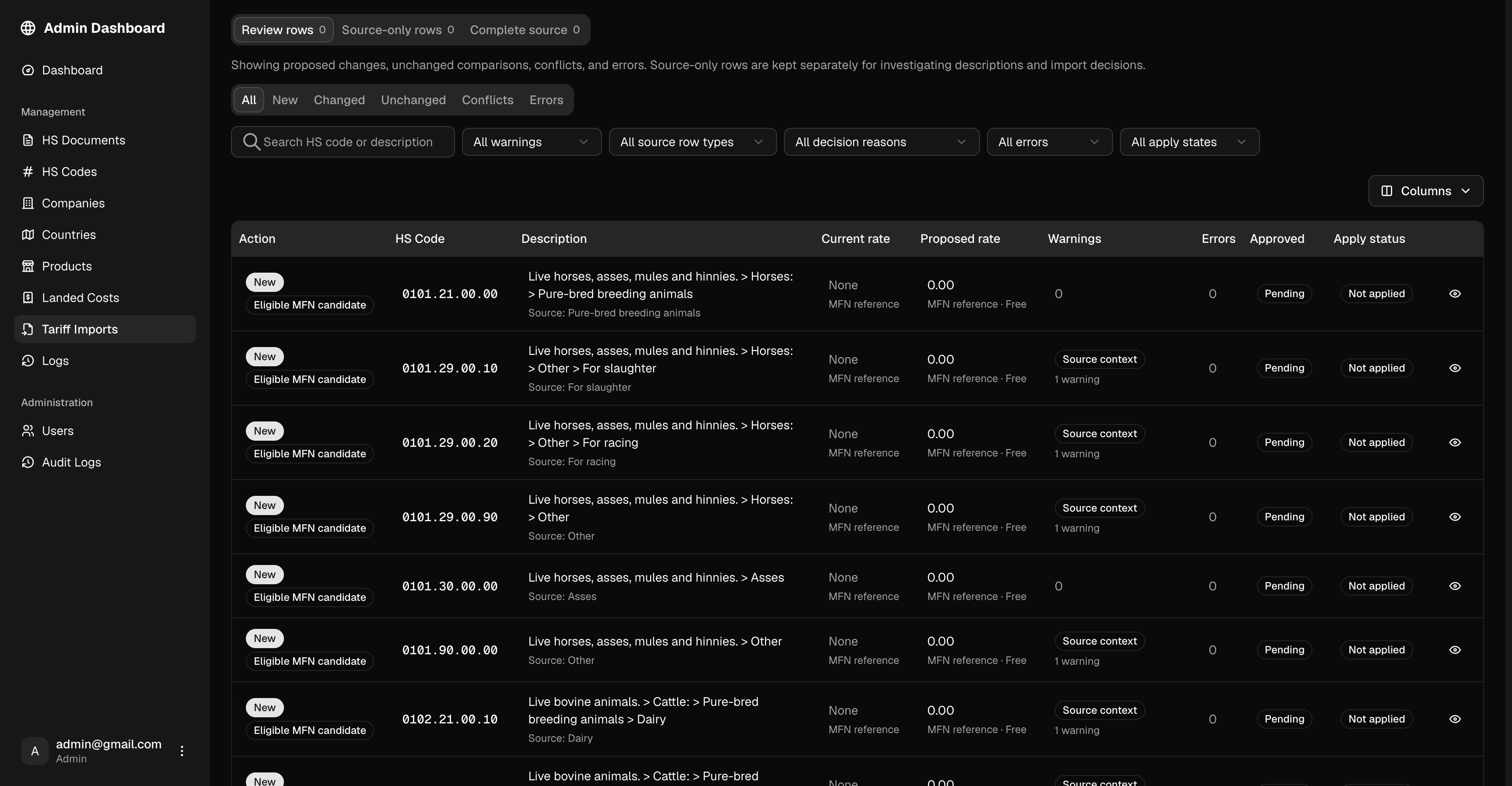Select the Conflicts filter tab
1512x786 pixels.
(487, 100)
